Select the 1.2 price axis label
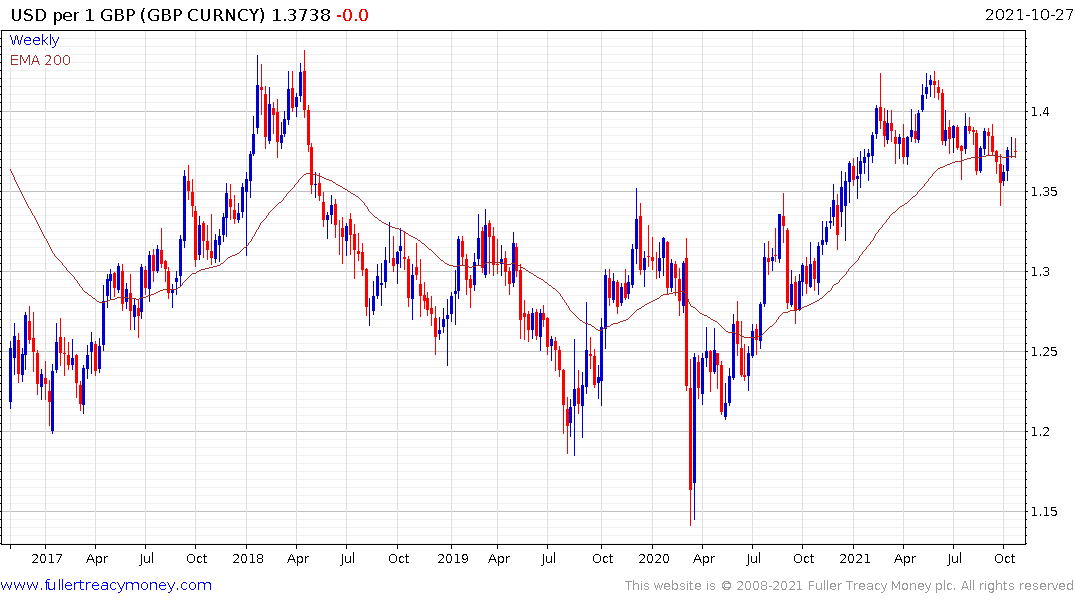The height and width of the screenshot is (600, 1075). pos(1039,431)
